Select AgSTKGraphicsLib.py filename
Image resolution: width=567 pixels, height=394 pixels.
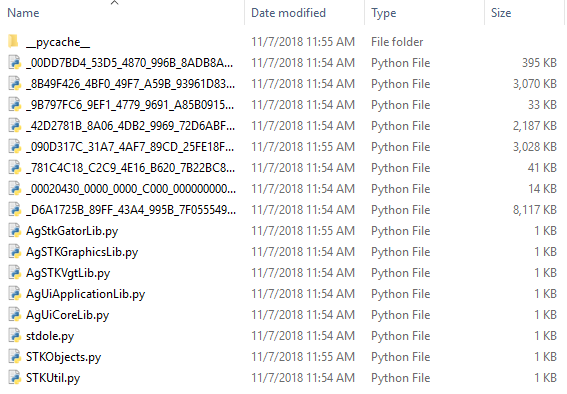pos(82,252)
